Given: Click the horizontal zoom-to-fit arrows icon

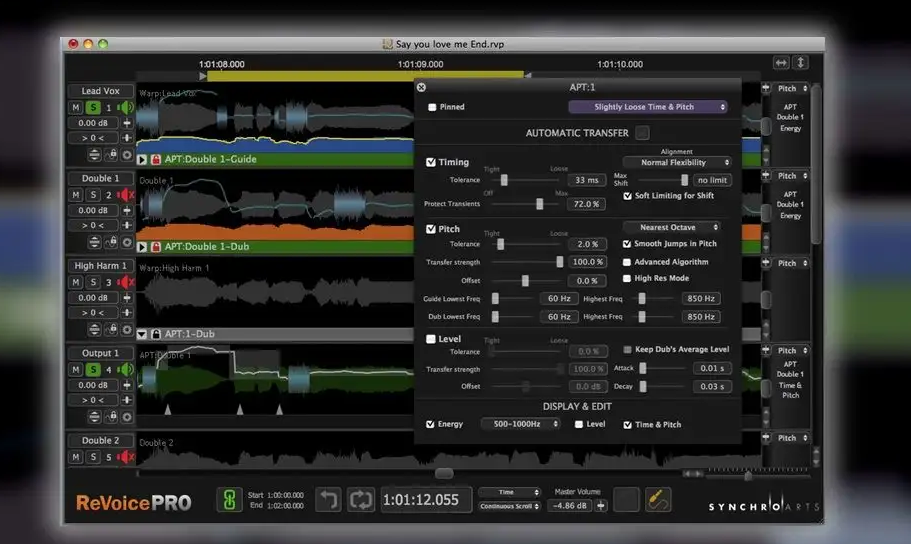Looking at the screenshot, I should [781, 62].
